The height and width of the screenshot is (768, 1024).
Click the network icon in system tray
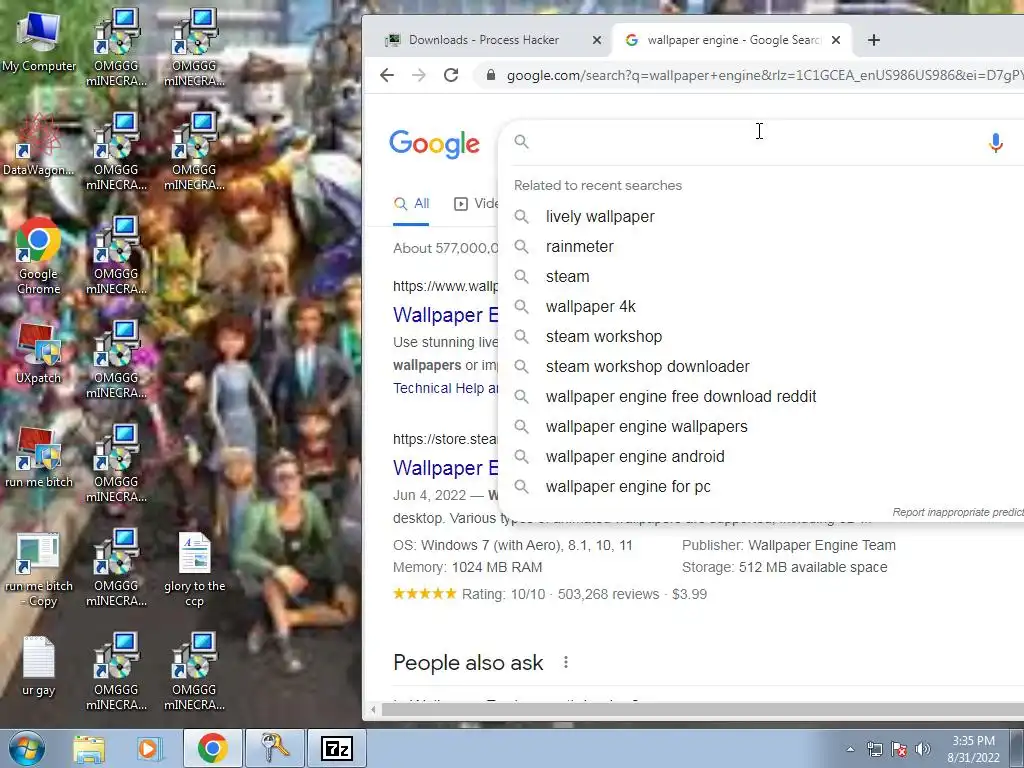pyautogui.click(x=875, y=749)
